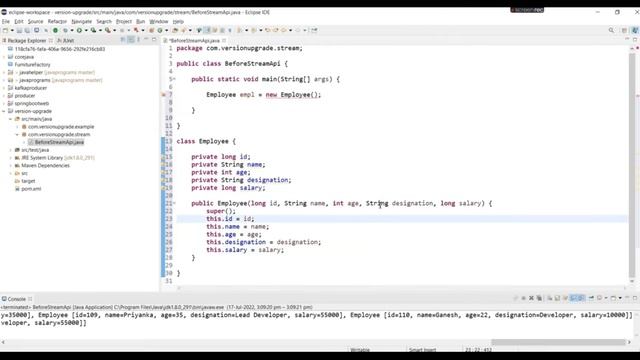640x360 pixels.
Task: Expand the com.versionupgrade.example package
Action: coord(17,127)
